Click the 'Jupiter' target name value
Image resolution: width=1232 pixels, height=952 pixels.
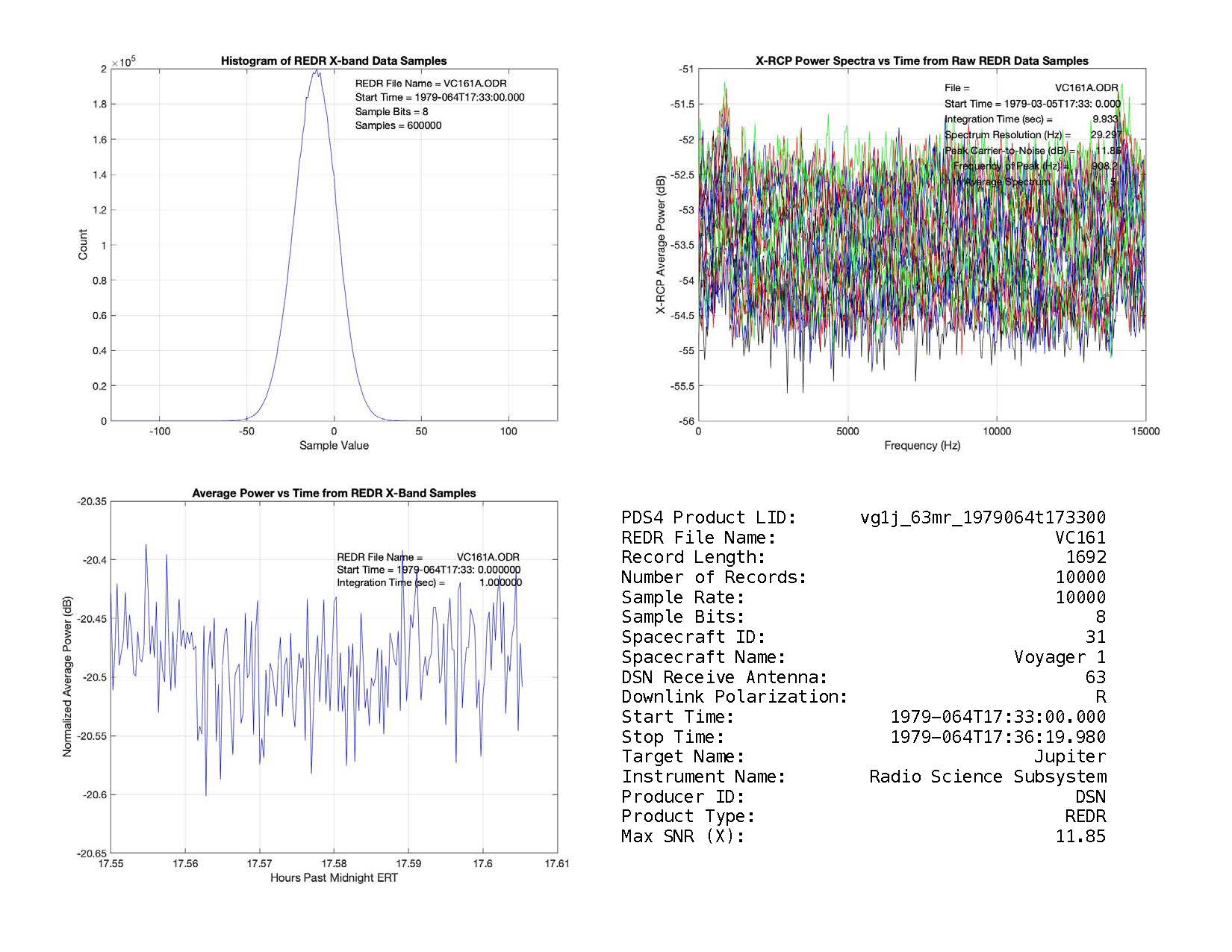(1069, 757)
